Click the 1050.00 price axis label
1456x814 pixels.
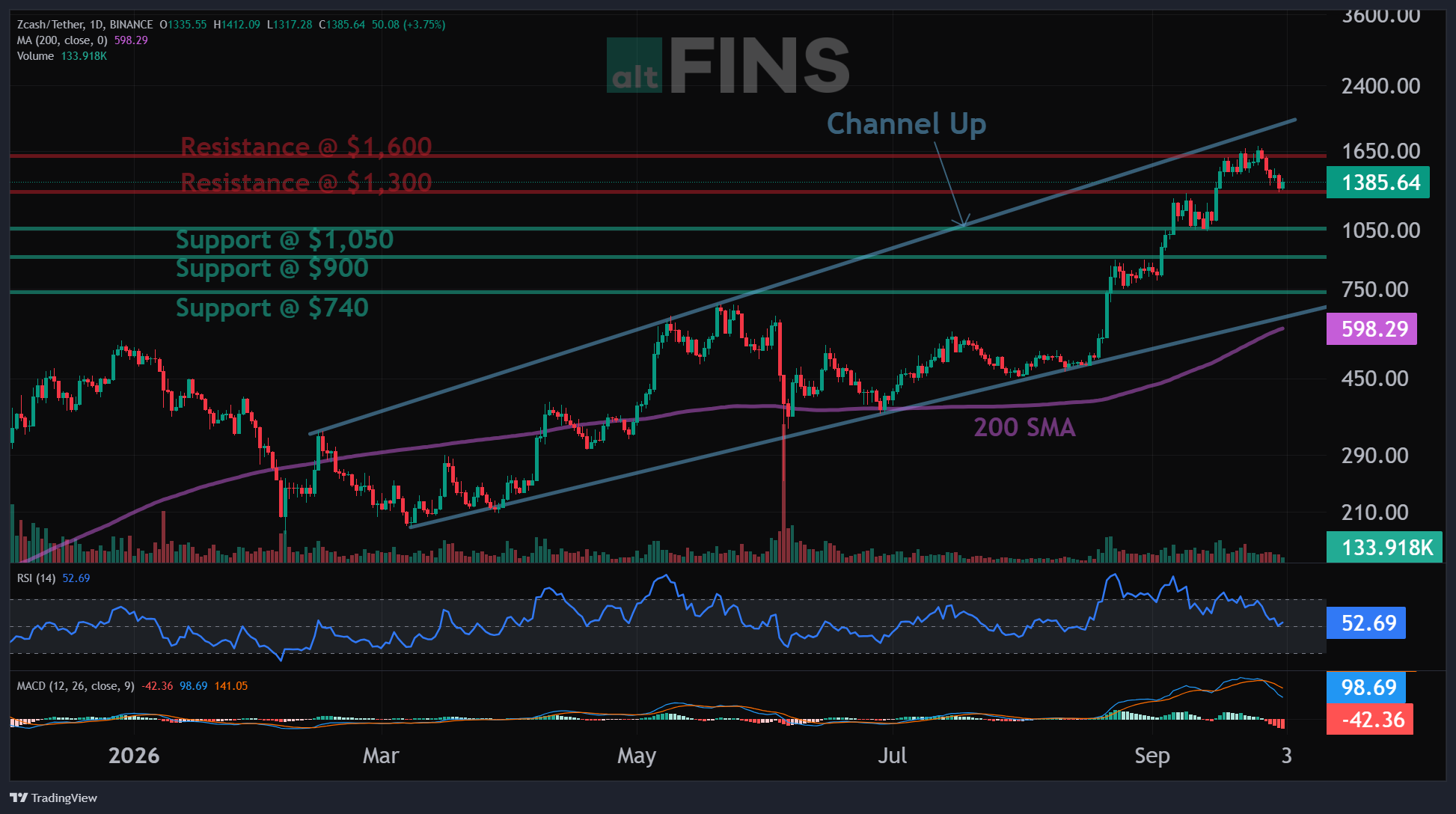pyautogui.click(x=1381, y=230)
